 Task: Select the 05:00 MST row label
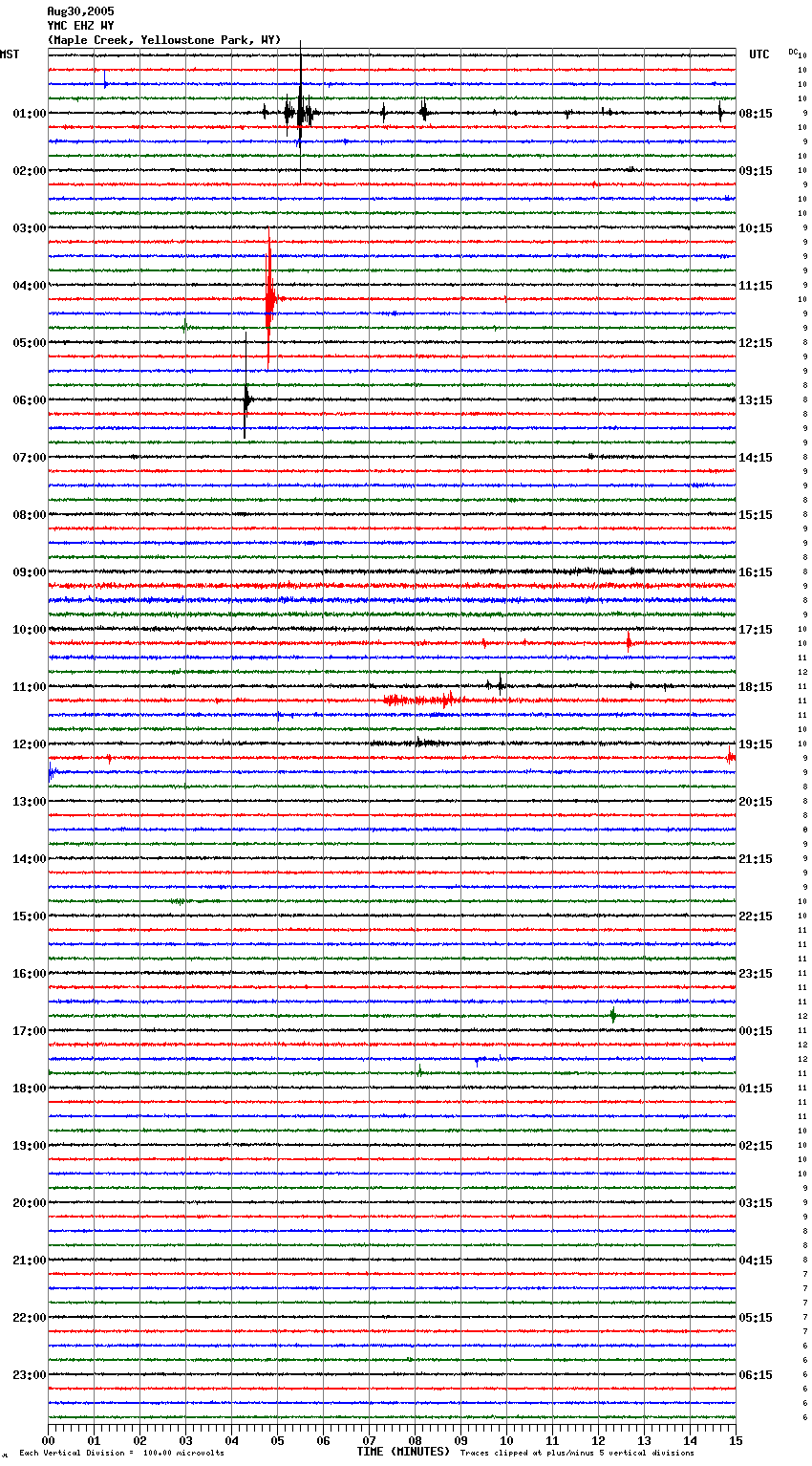tap(30, 343)
